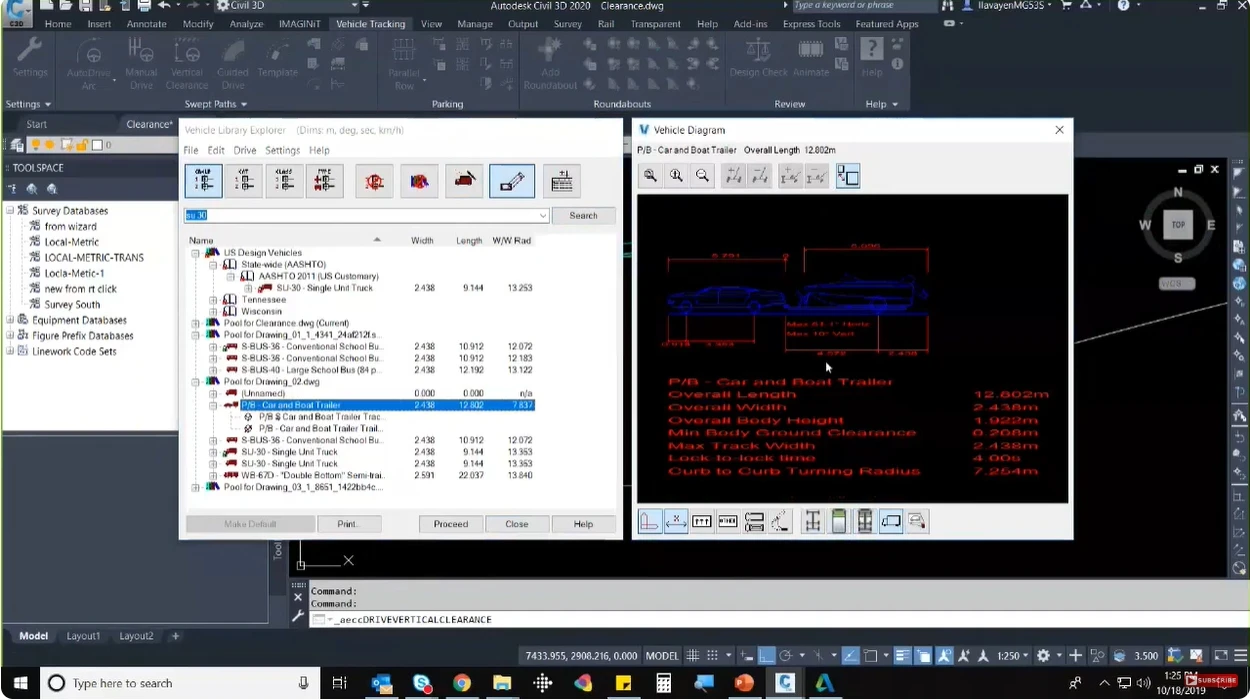
Task: Toggle the highlighted vehicle edit mode button
Action: coord(512,180)
